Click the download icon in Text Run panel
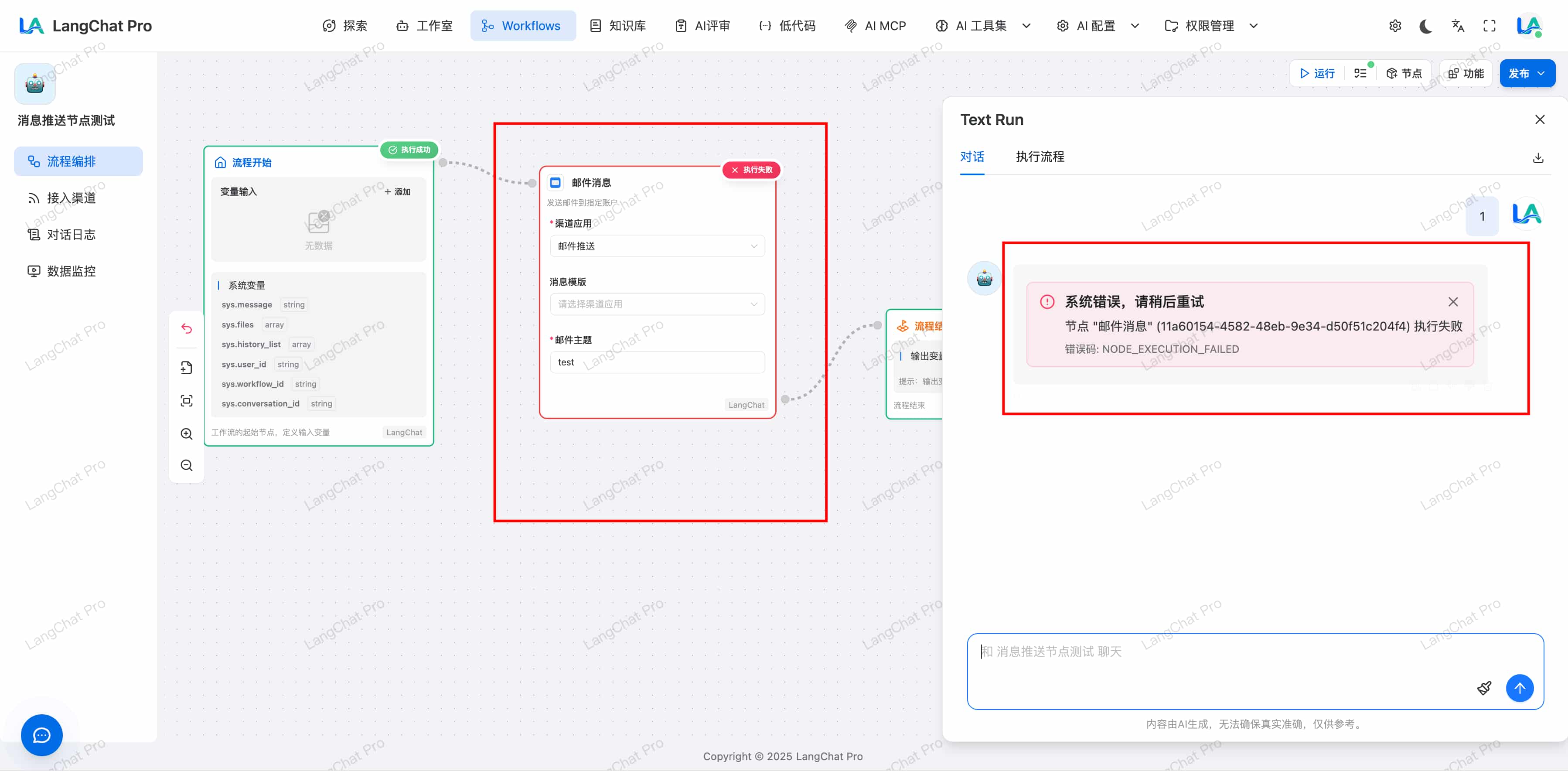This screenshot has height=771, width=1568. [1537, 157]
